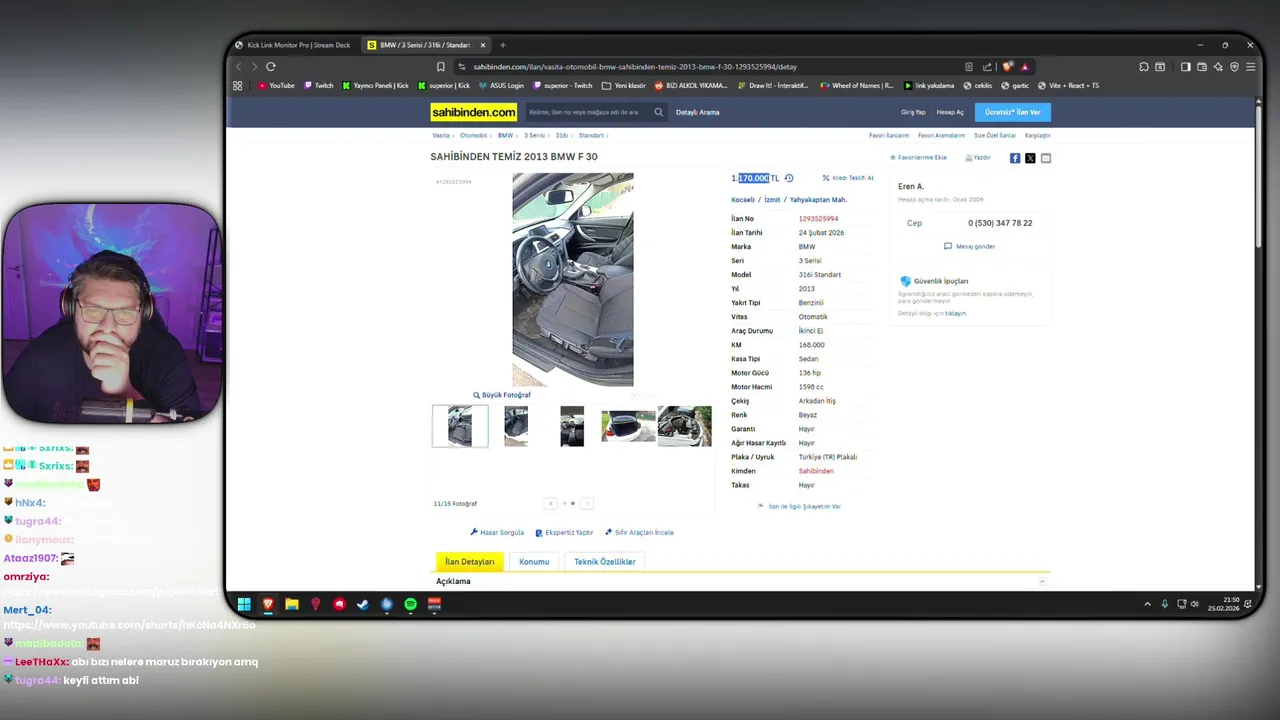Open File Explorer from taskbar
Viewport: 1280px width, 720px height.
(x=292, y=604)
